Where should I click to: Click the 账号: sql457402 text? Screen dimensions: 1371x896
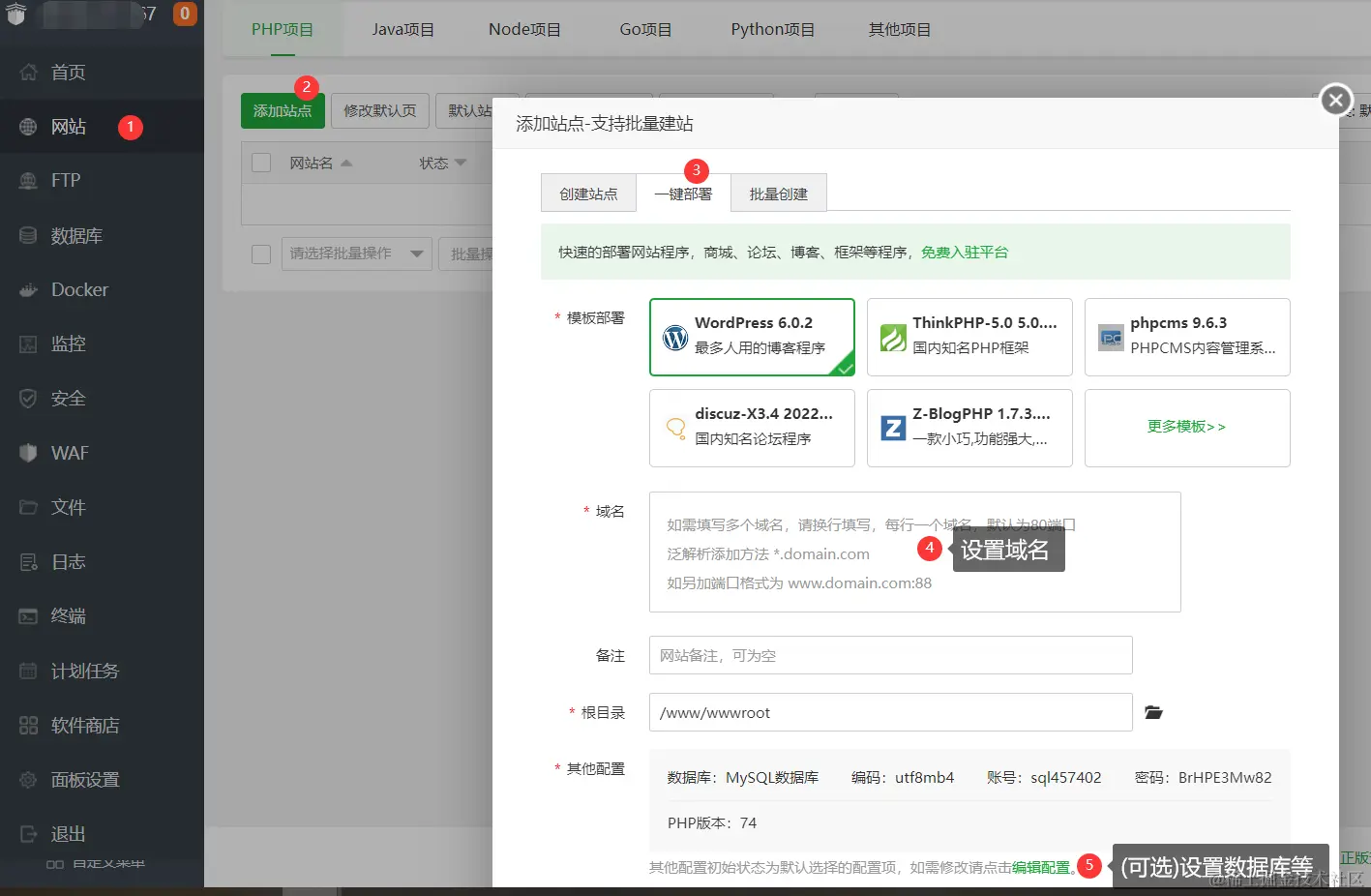pos(1044,777)
